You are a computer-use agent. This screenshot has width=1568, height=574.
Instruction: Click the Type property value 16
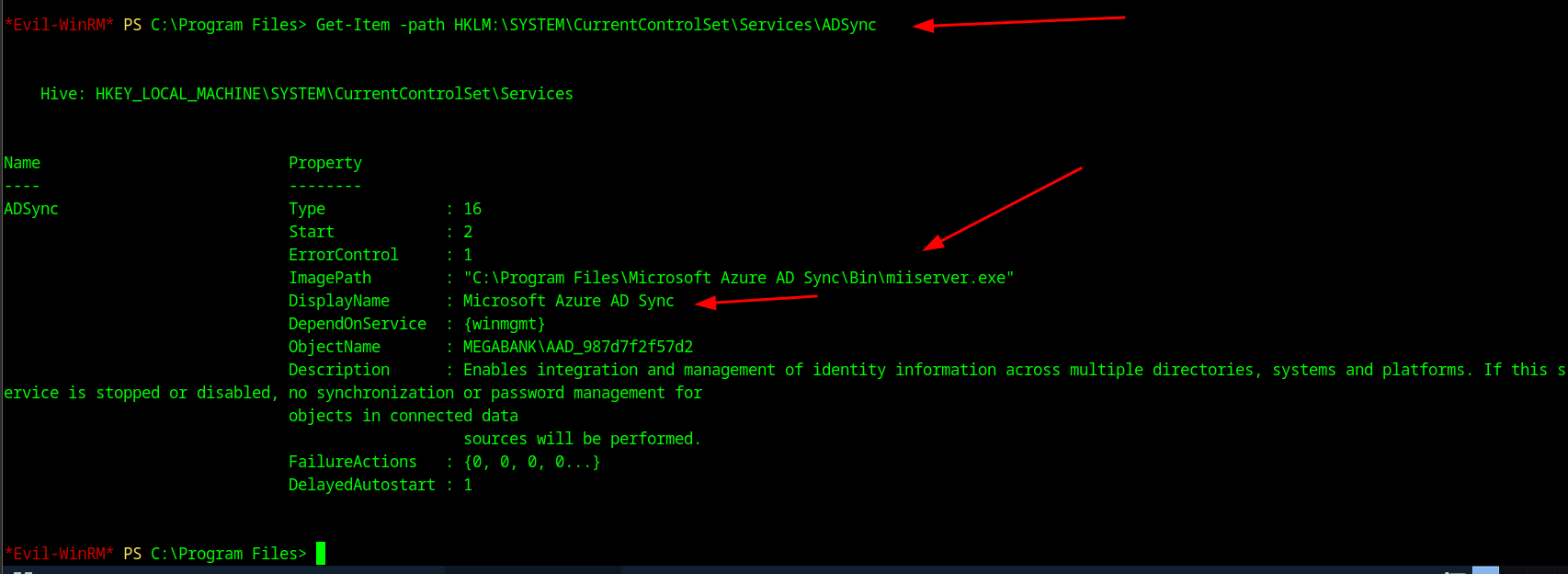point(472,209)
